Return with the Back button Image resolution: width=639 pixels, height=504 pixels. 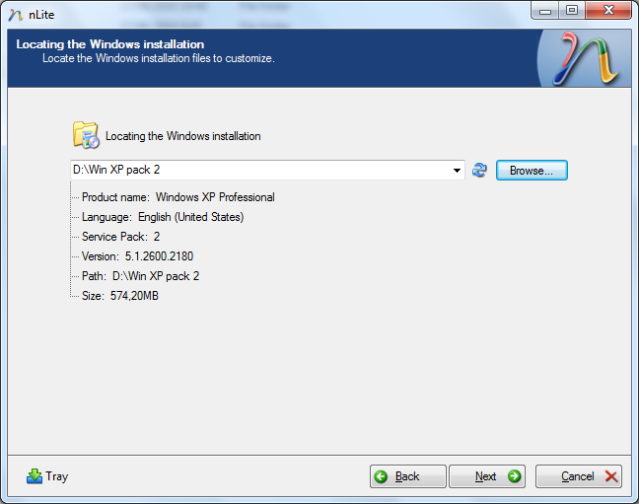tap(408, 476)
